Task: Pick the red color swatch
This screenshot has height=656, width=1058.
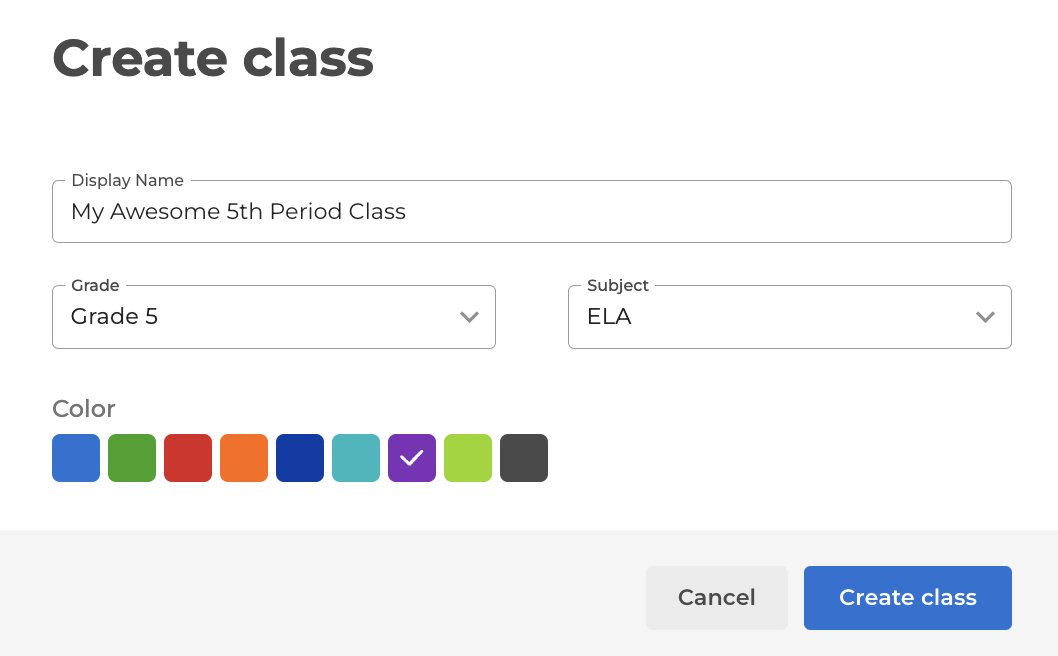Action: coord(188,458)
